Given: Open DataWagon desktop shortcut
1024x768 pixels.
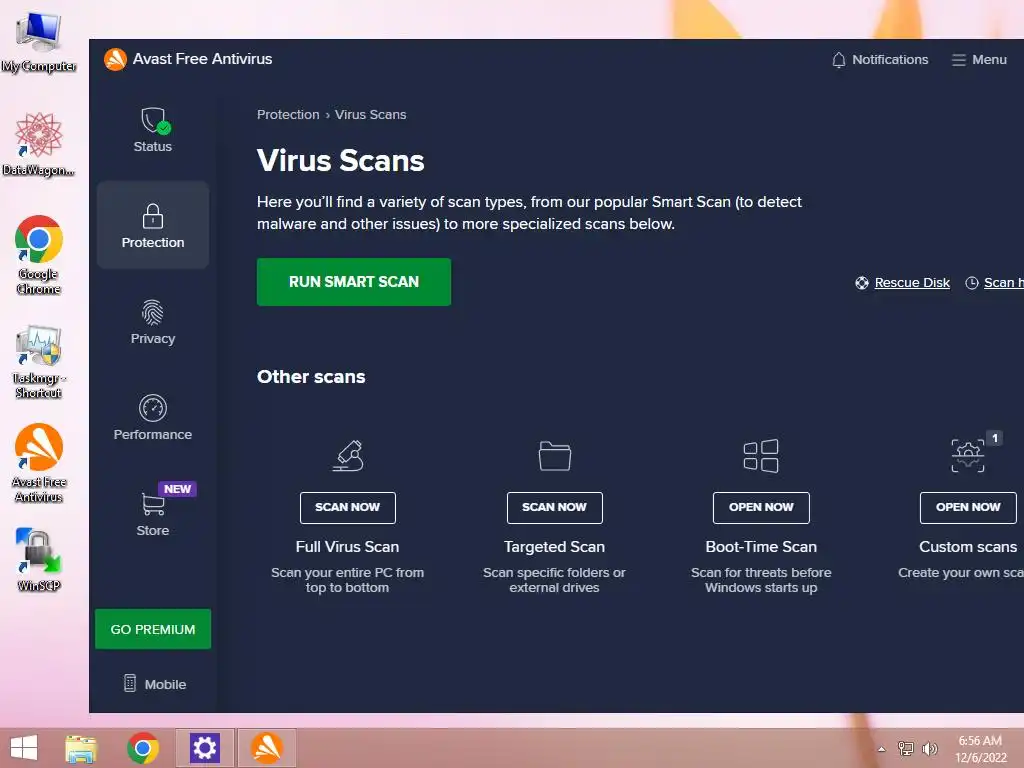Looking at the screenshot, I should click(39, 144).
